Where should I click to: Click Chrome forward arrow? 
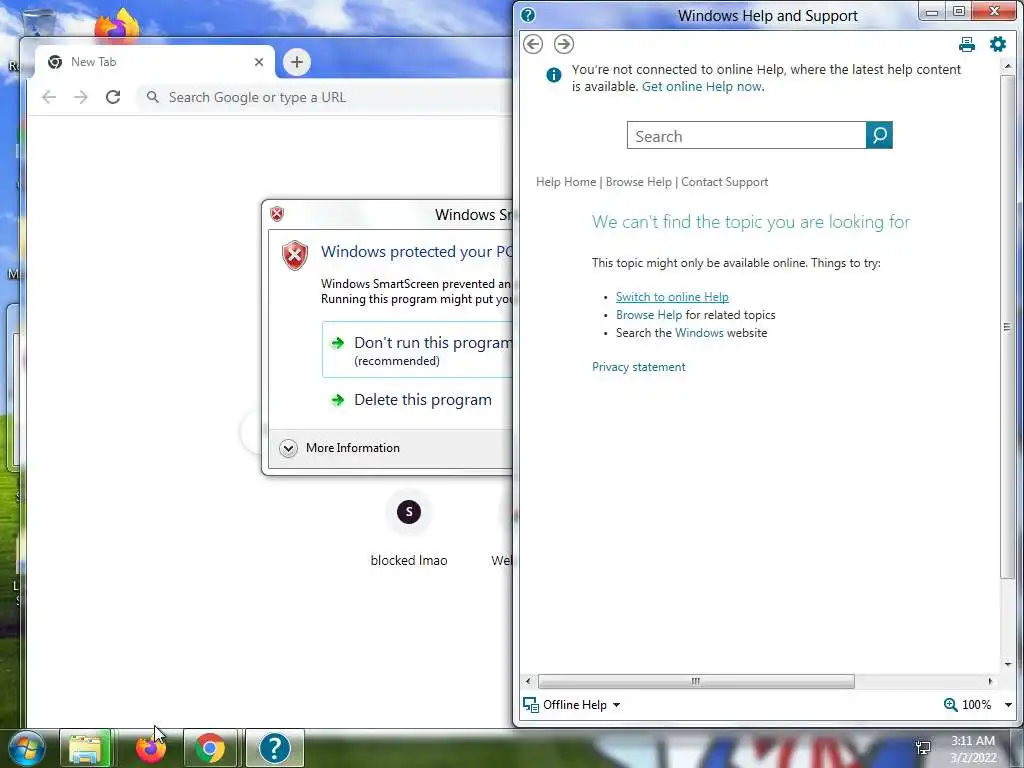80,97
